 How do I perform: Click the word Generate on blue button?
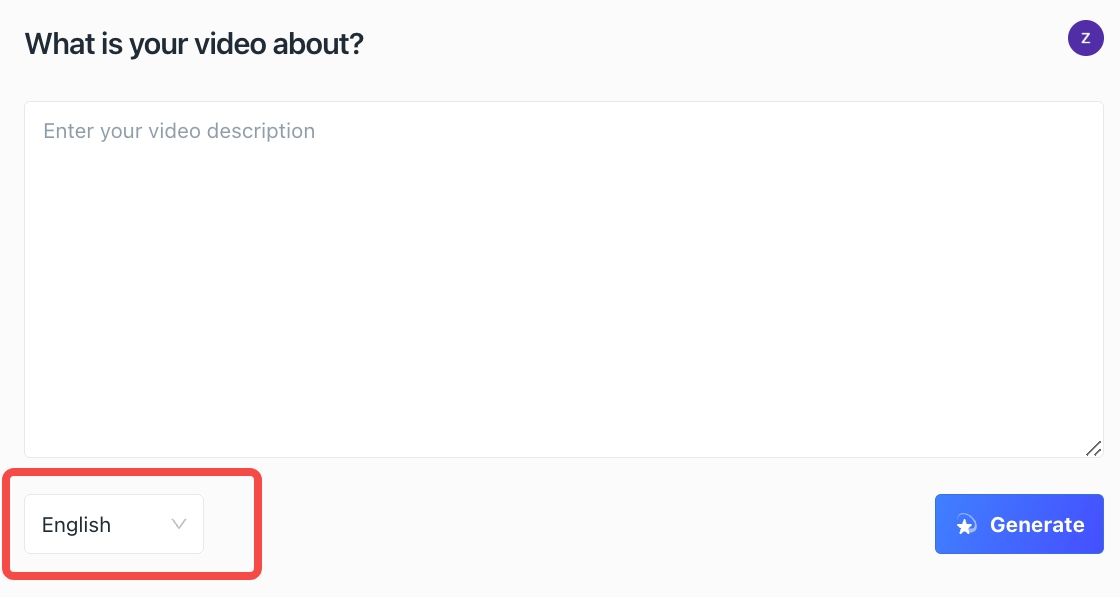click(x=1037, y=525)
